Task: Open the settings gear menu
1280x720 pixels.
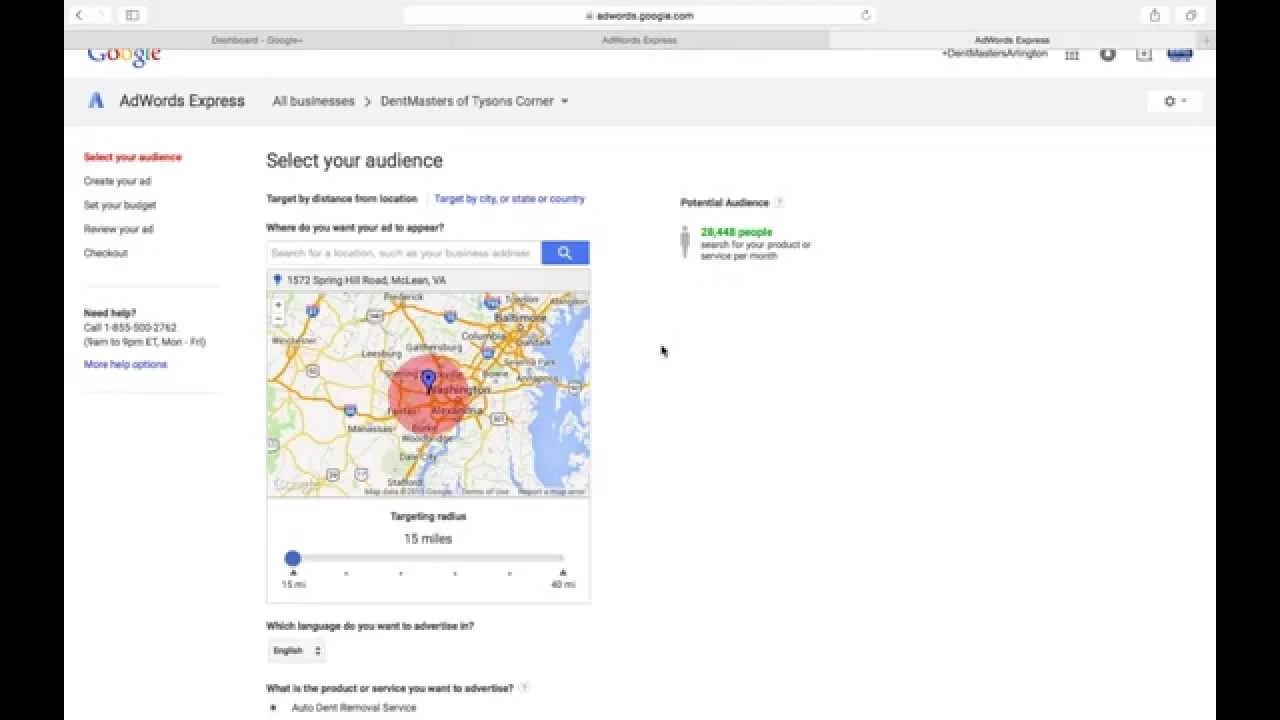Action: pos(1175,101)
